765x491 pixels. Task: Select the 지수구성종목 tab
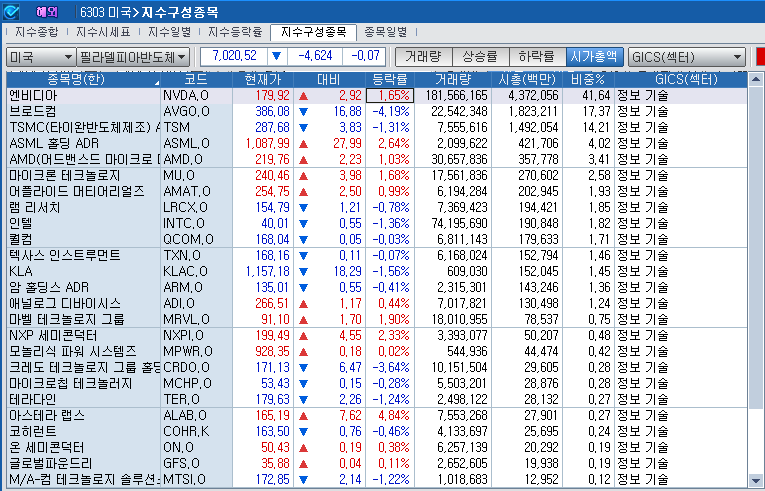pos(313,32)
